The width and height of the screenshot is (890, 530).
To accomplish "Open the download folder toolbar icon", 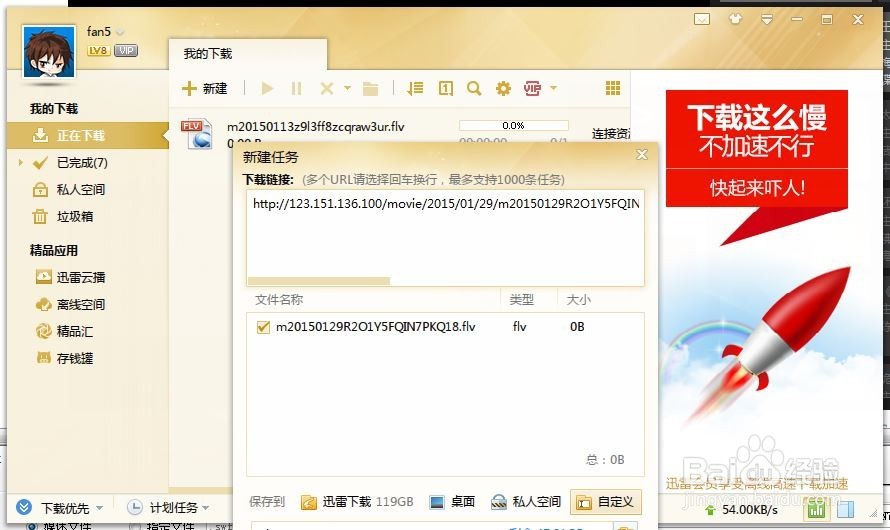I will 371,89.
